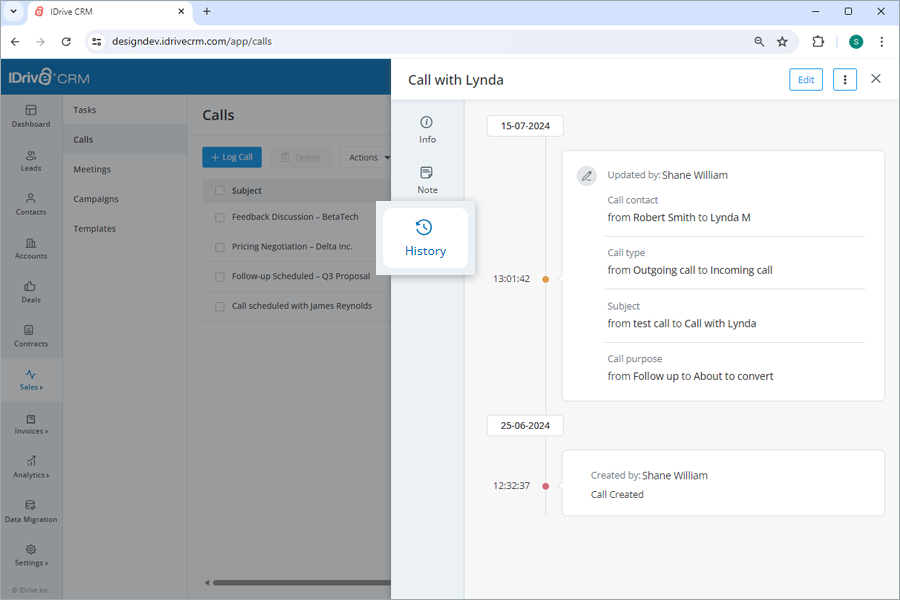Image resolution: width=900 pixels, height=600 pixels.
Task: Click Edit in the Call with Lynda panel
Action: coord(806,79)
